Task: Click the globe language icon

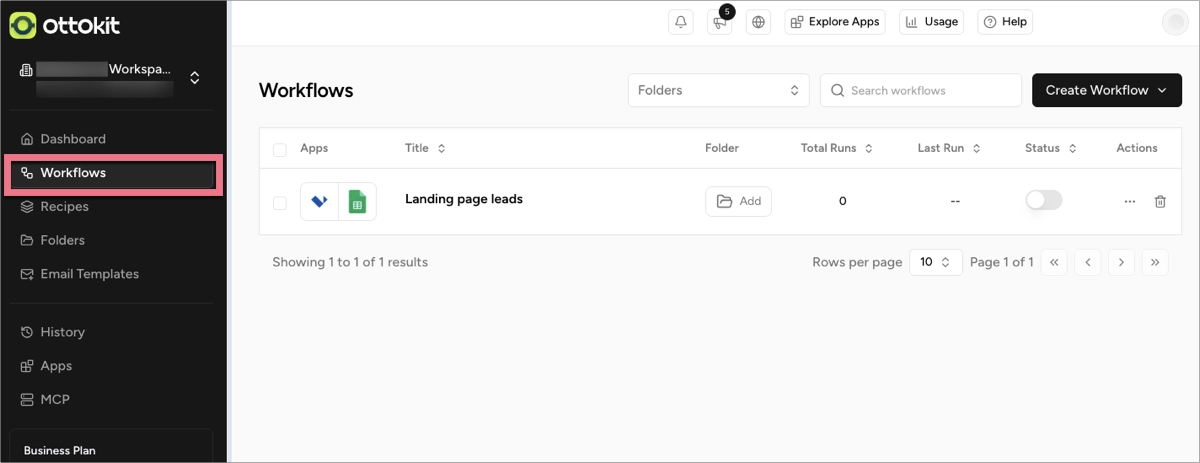Action: point(758,22)
